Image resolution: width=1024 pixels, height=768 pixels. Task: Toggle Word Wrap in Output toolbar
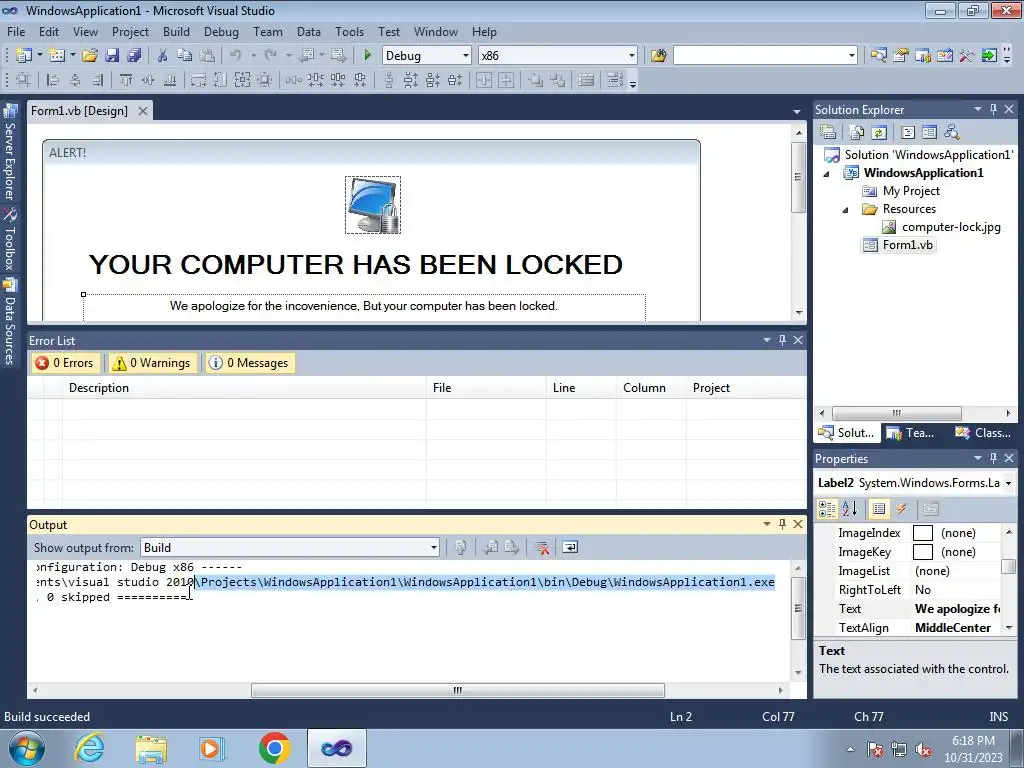click(x=570, y=547)
